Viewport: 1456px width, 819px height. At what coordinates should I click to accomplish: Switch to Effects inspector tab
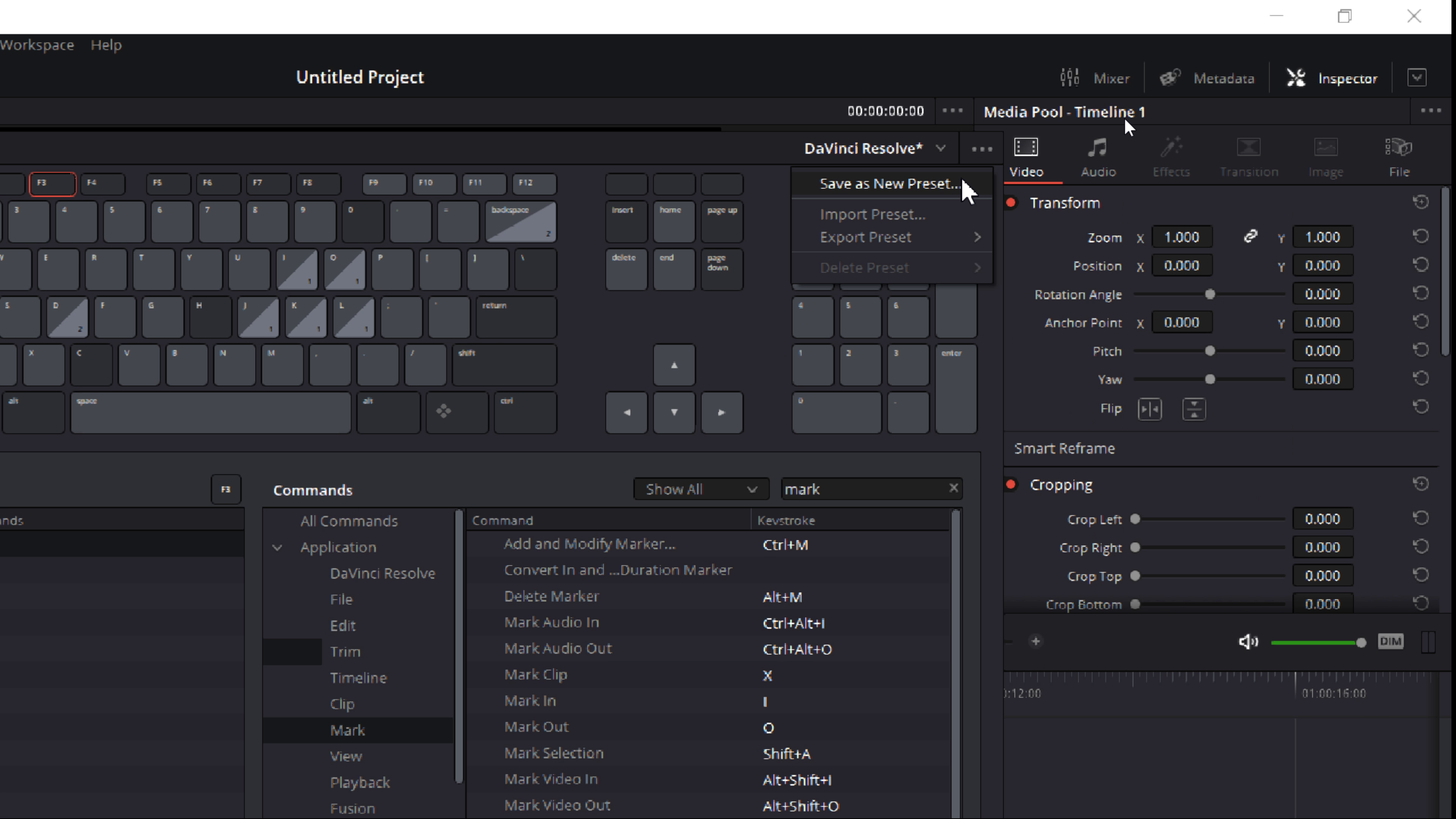point(1171,158)
